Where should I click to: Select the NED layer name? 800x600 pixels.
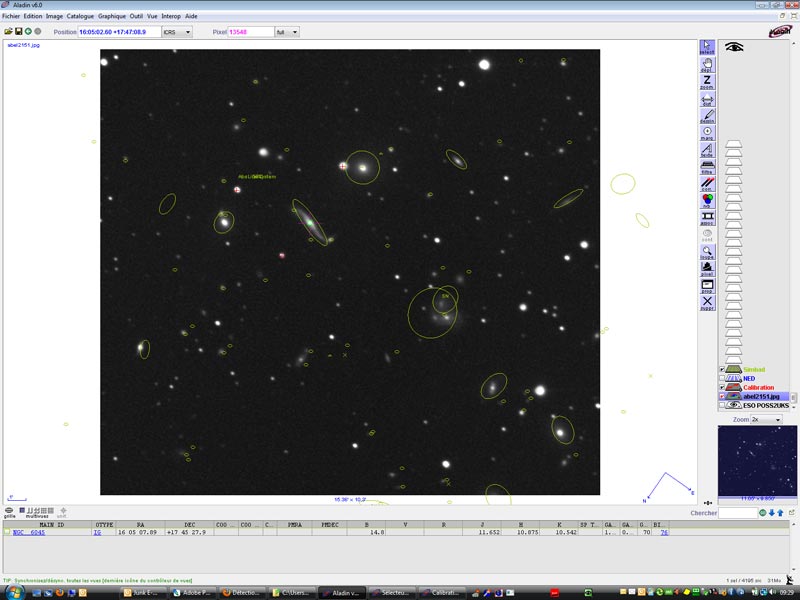pos(748,379)
